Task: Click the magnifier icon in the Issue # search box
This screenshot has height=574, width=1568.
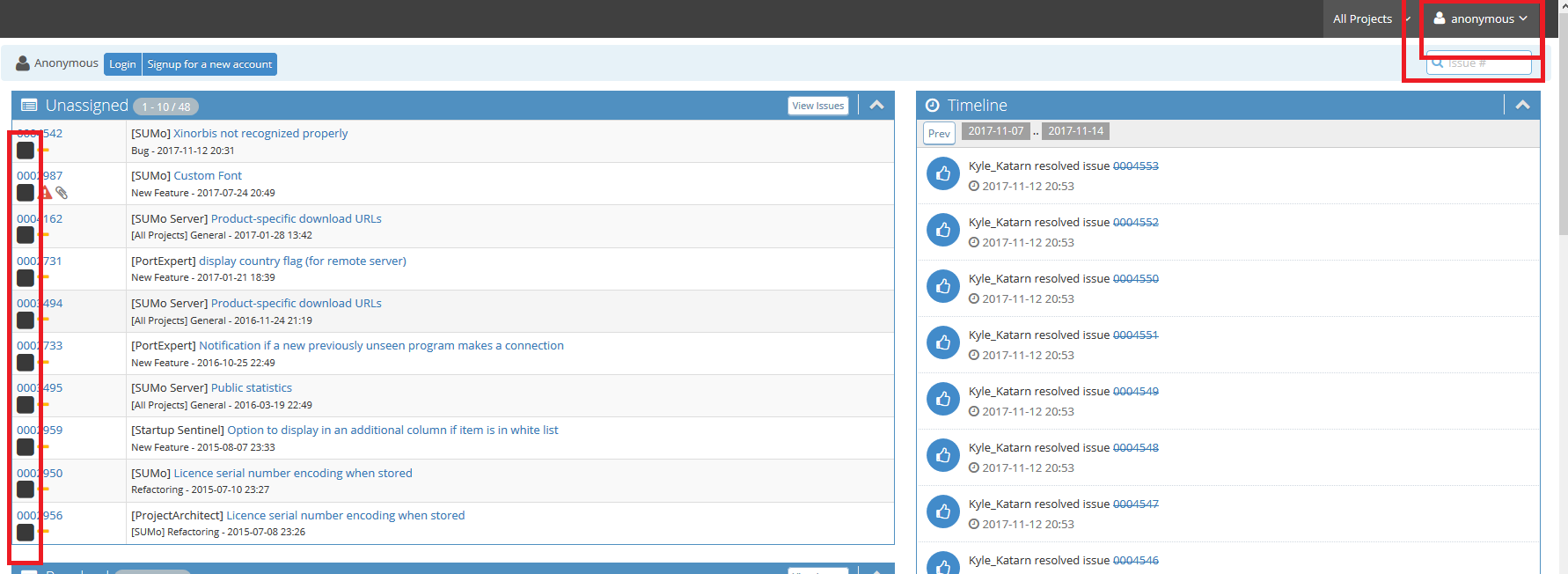Action: coord(1438,63)
